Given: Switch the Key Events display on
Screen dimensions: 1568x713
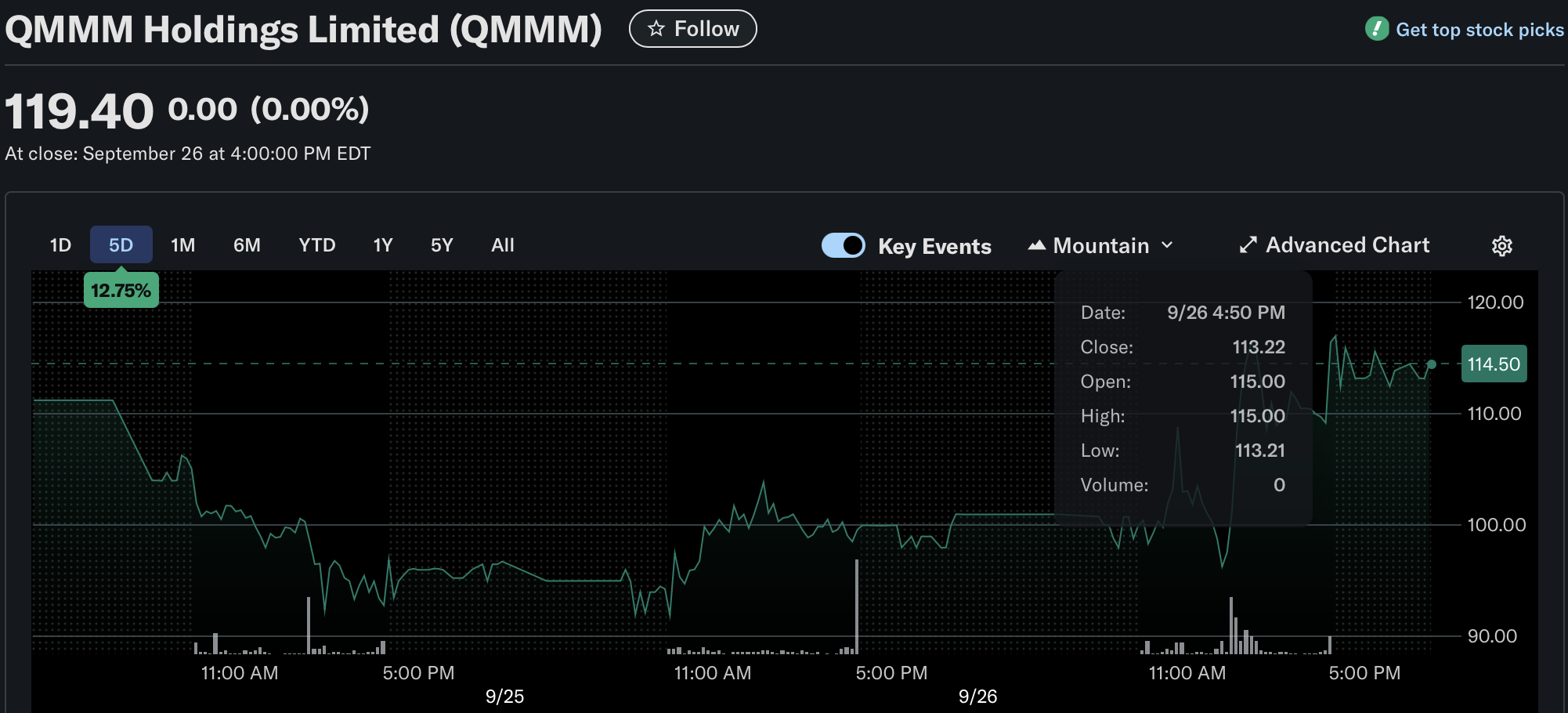Looking at the screenshot, I should point(844,244).
